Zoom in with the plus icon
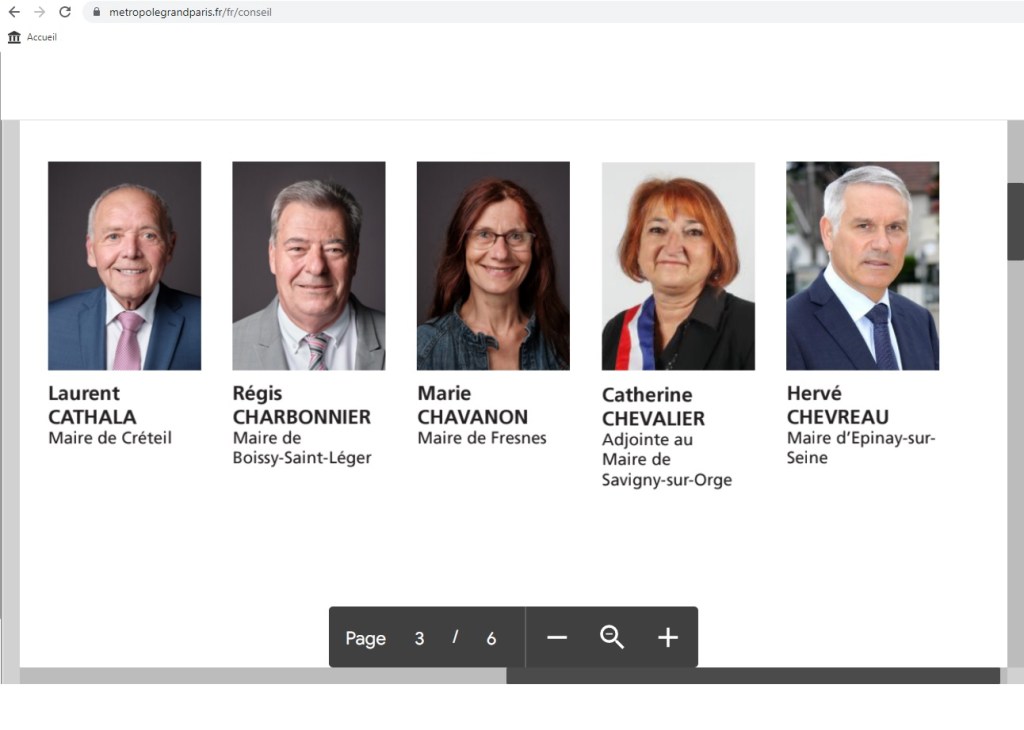This screenshot has width=1024, height=730. click(x=668, y=638)
